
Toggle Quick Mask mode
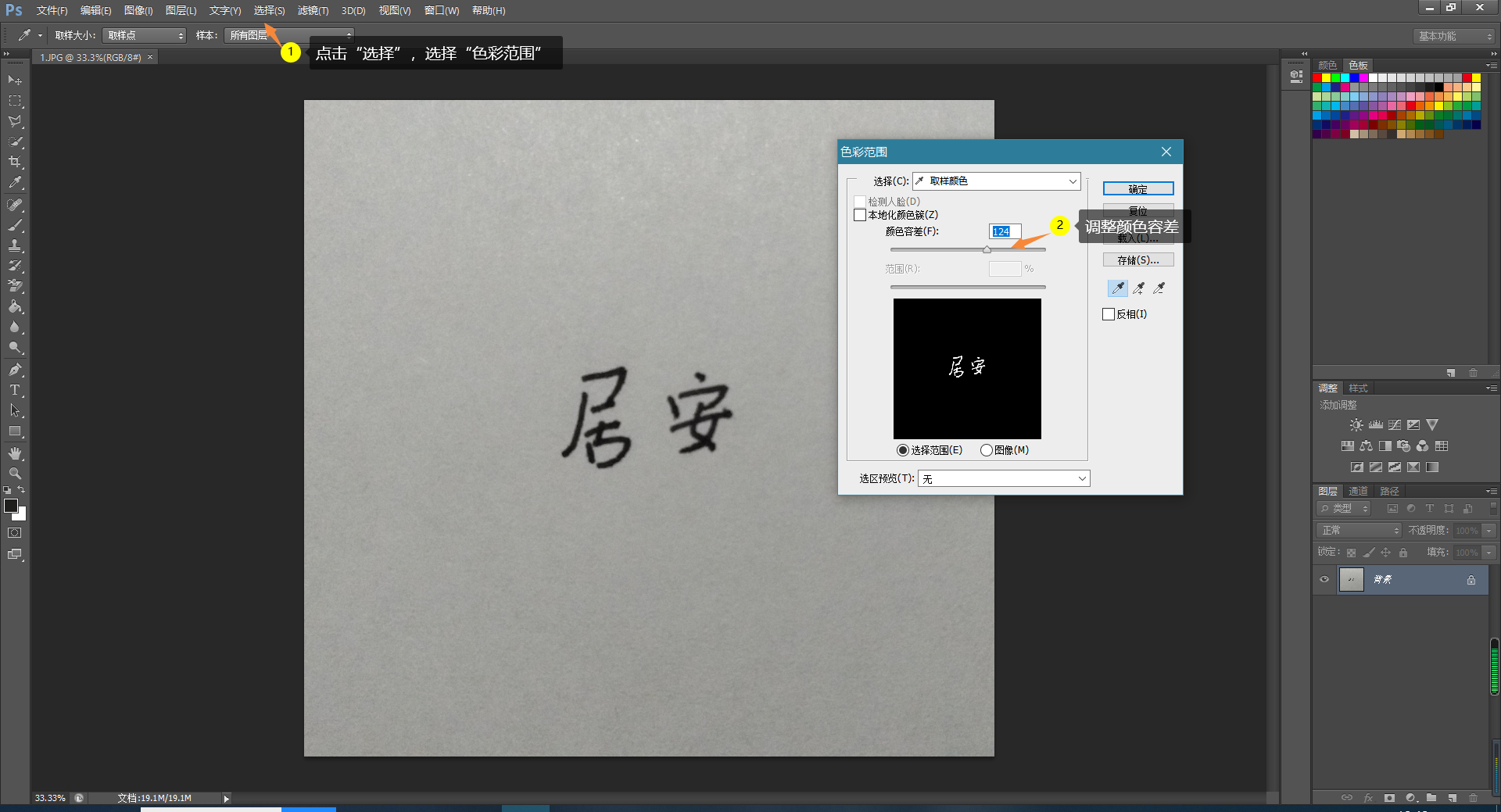15,533
